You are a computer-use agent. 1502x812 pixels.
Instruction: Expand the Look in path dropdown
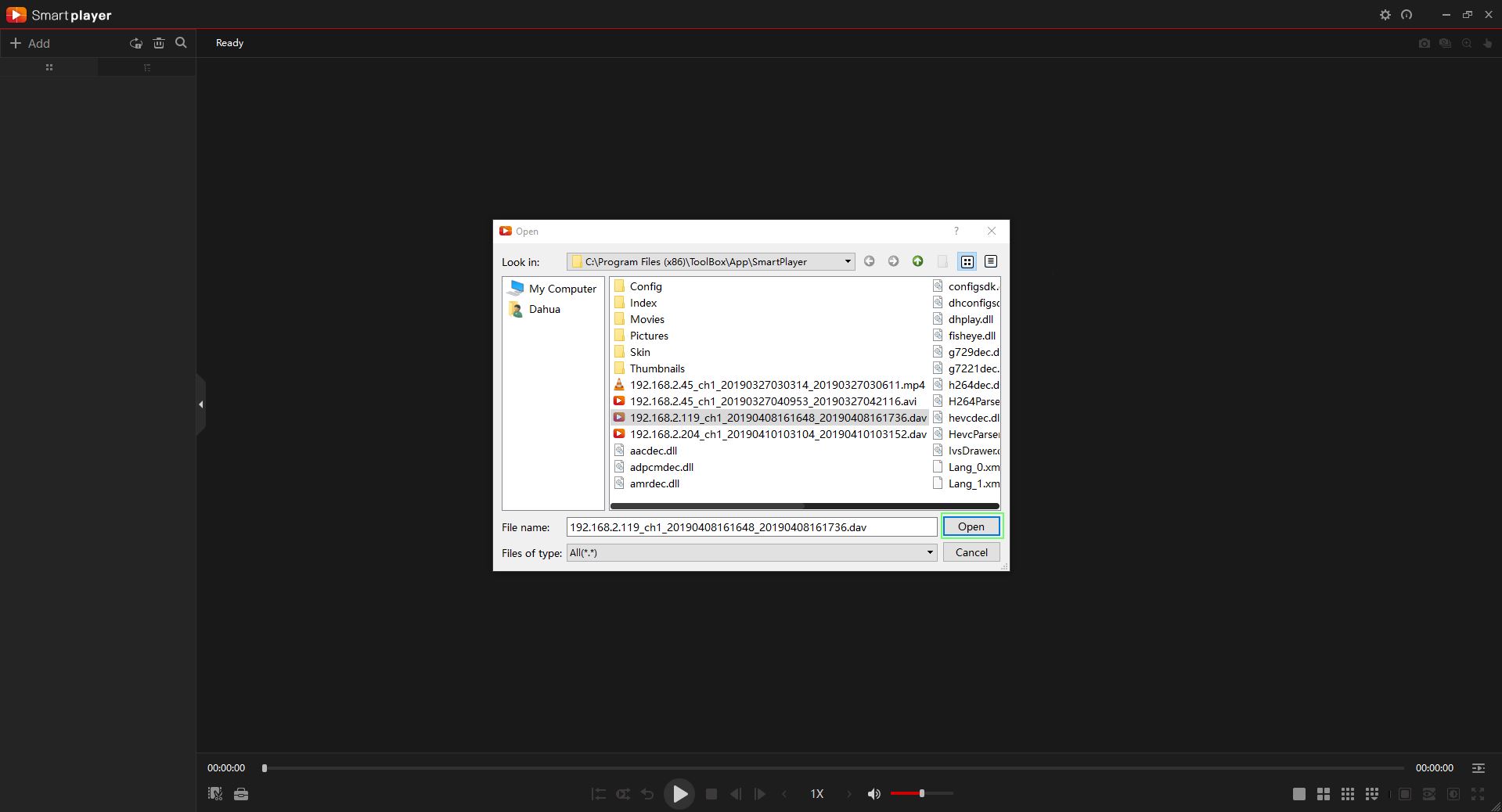pyautogui.click(x=847, y=261)
